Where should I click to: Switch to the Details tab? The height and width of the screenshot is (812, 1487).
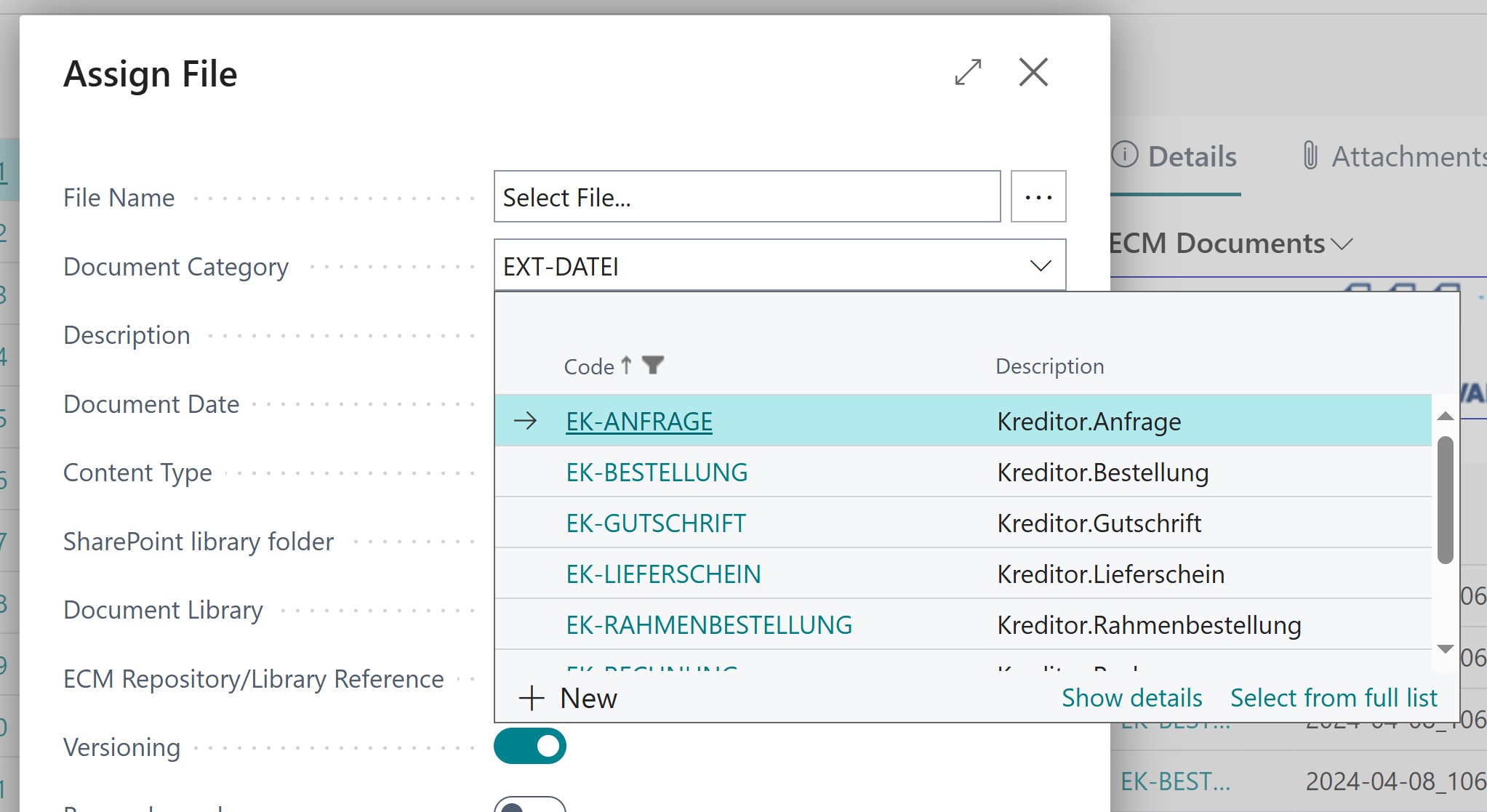click(1191, 156)
